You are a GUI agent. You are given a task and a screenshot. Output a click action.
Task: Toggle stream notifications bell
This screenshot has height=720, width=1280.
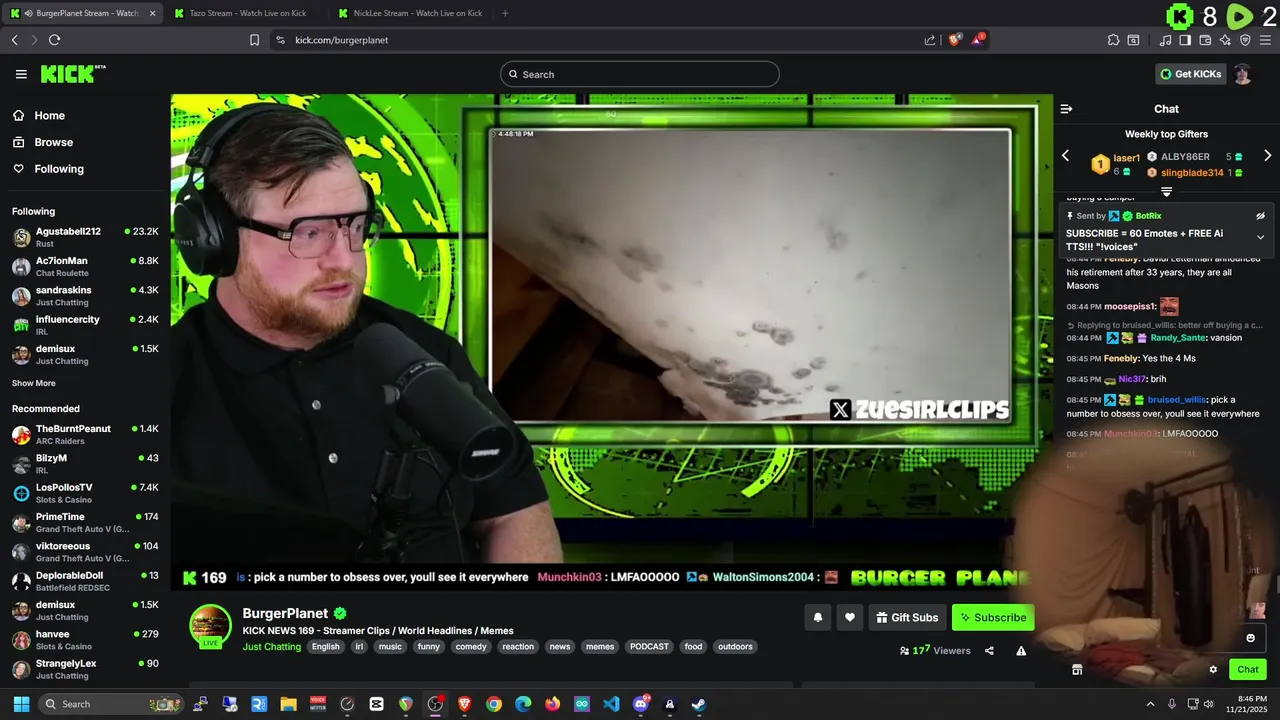817,618
